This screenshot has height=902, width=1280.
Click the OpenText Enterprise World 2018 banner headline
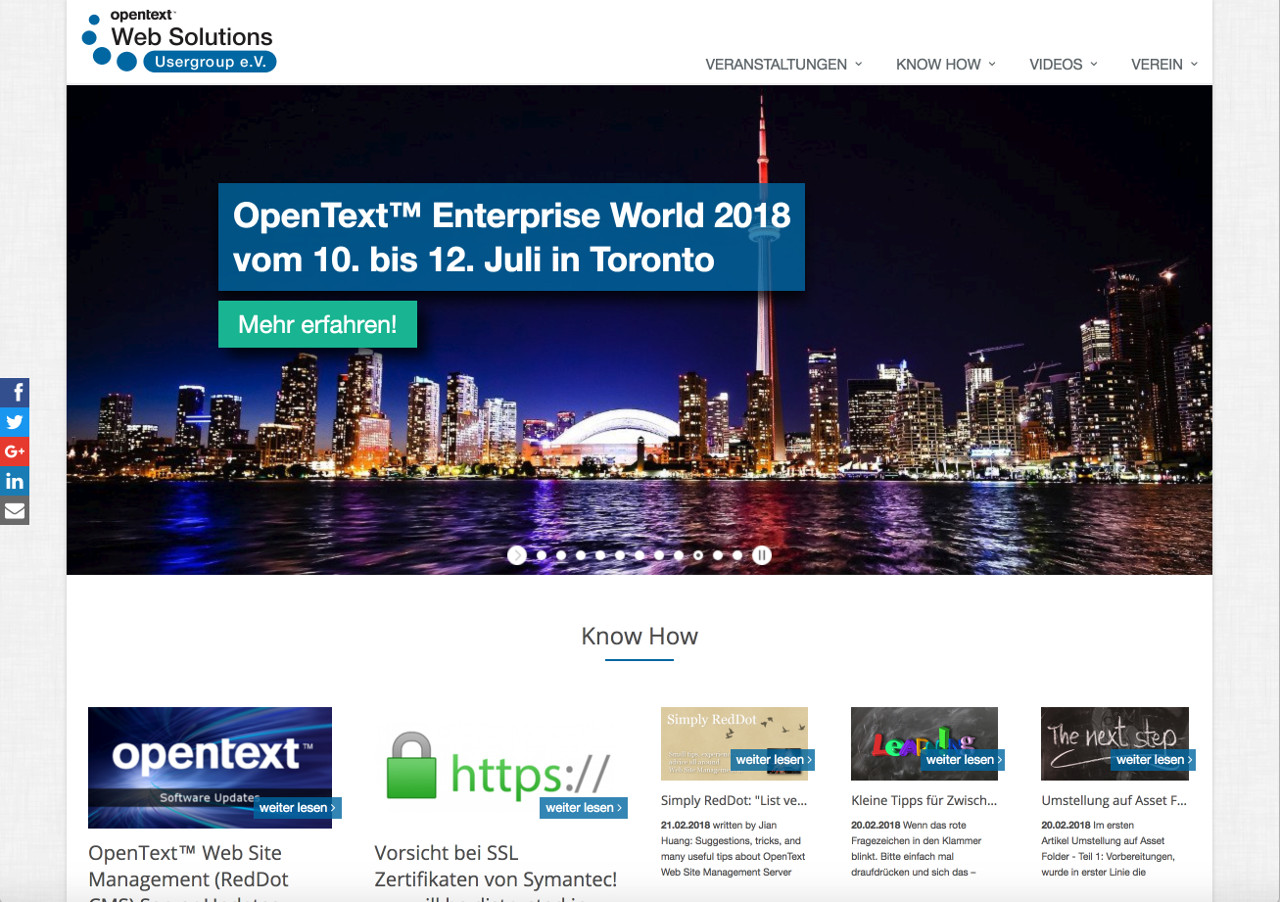(512, 237)
